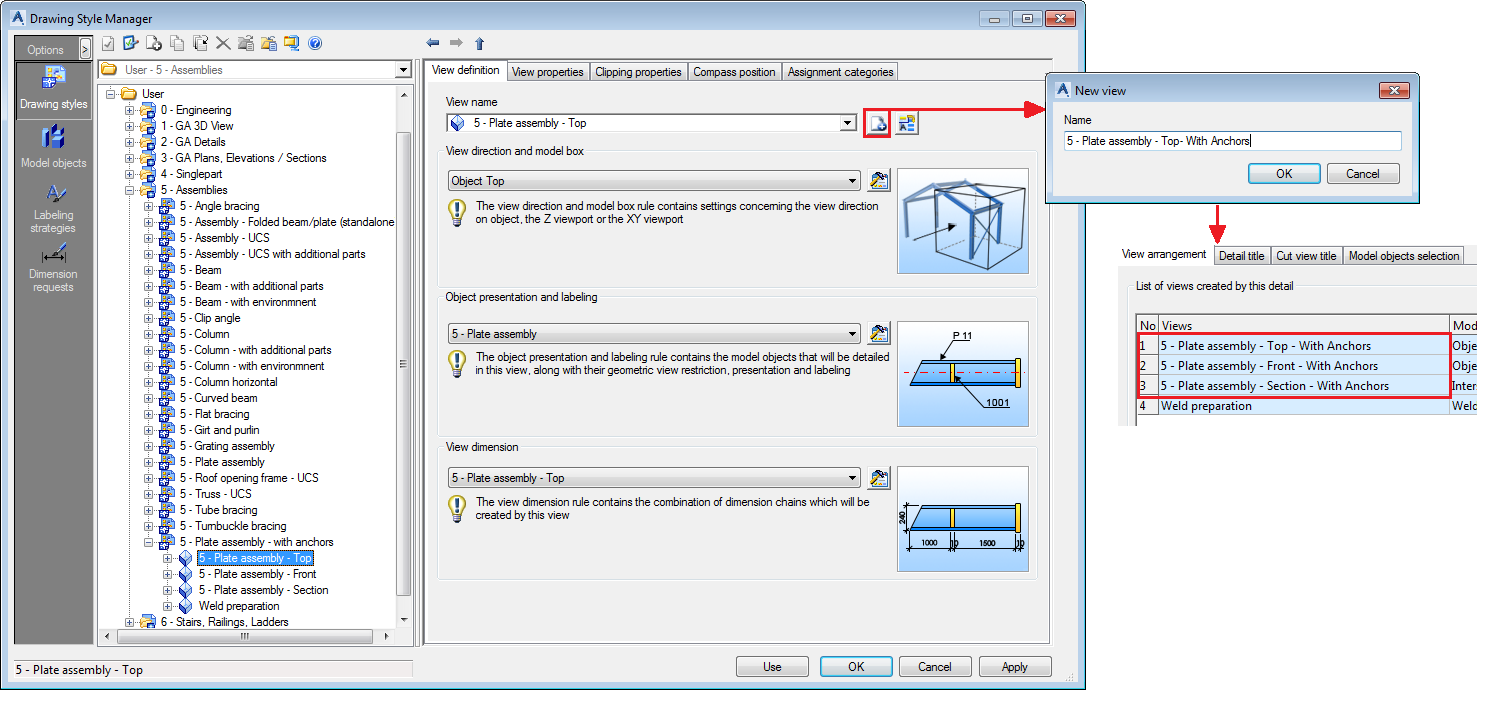Click the yellow folder with sheet toolbar icon
1488x701 pixels.
tap(269, 43)
